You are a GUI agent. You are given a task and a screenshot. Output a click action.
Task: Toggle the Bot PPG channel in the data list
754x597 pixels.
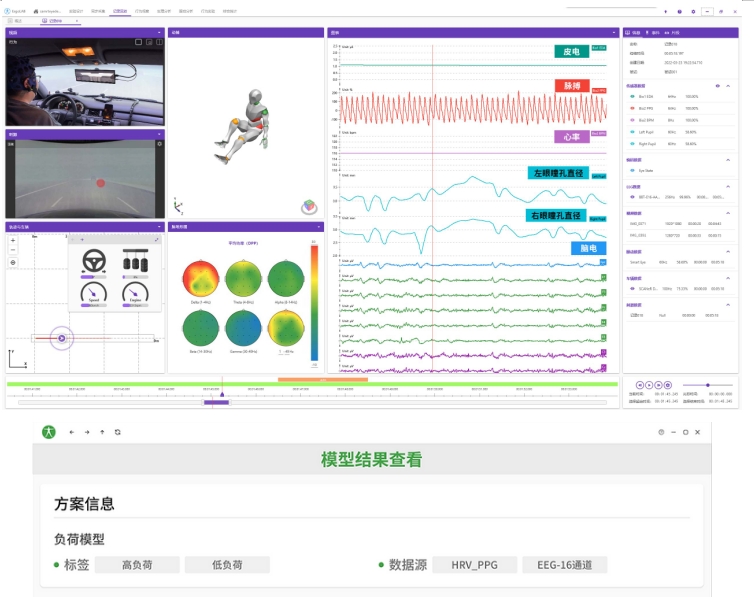click(x=631, y=108)
